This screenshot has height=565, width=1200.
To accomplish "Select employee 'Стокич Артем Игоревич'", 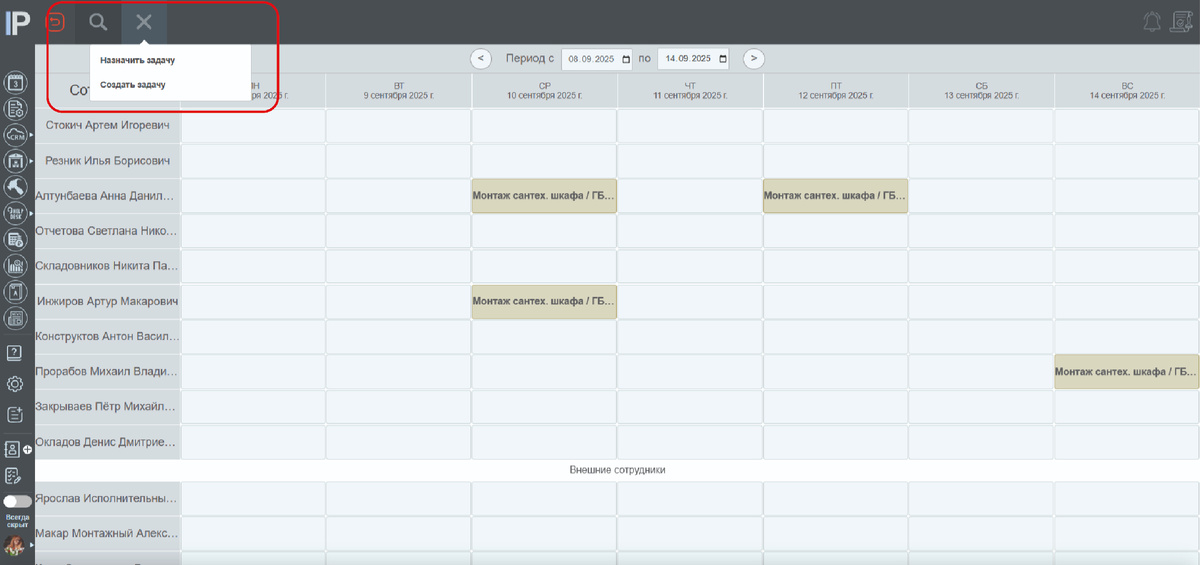I will [107, 126].
